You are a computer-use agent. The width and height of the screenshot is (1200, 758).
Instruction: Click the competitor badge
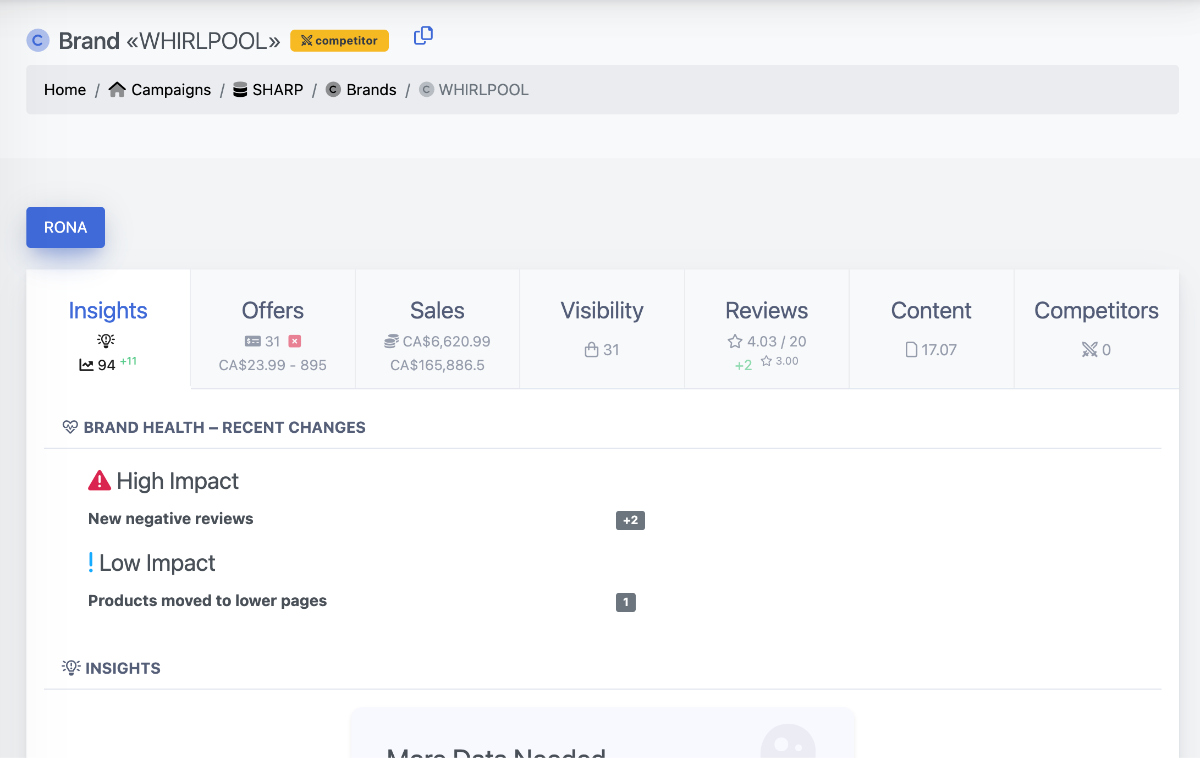(x=339, y=41)
